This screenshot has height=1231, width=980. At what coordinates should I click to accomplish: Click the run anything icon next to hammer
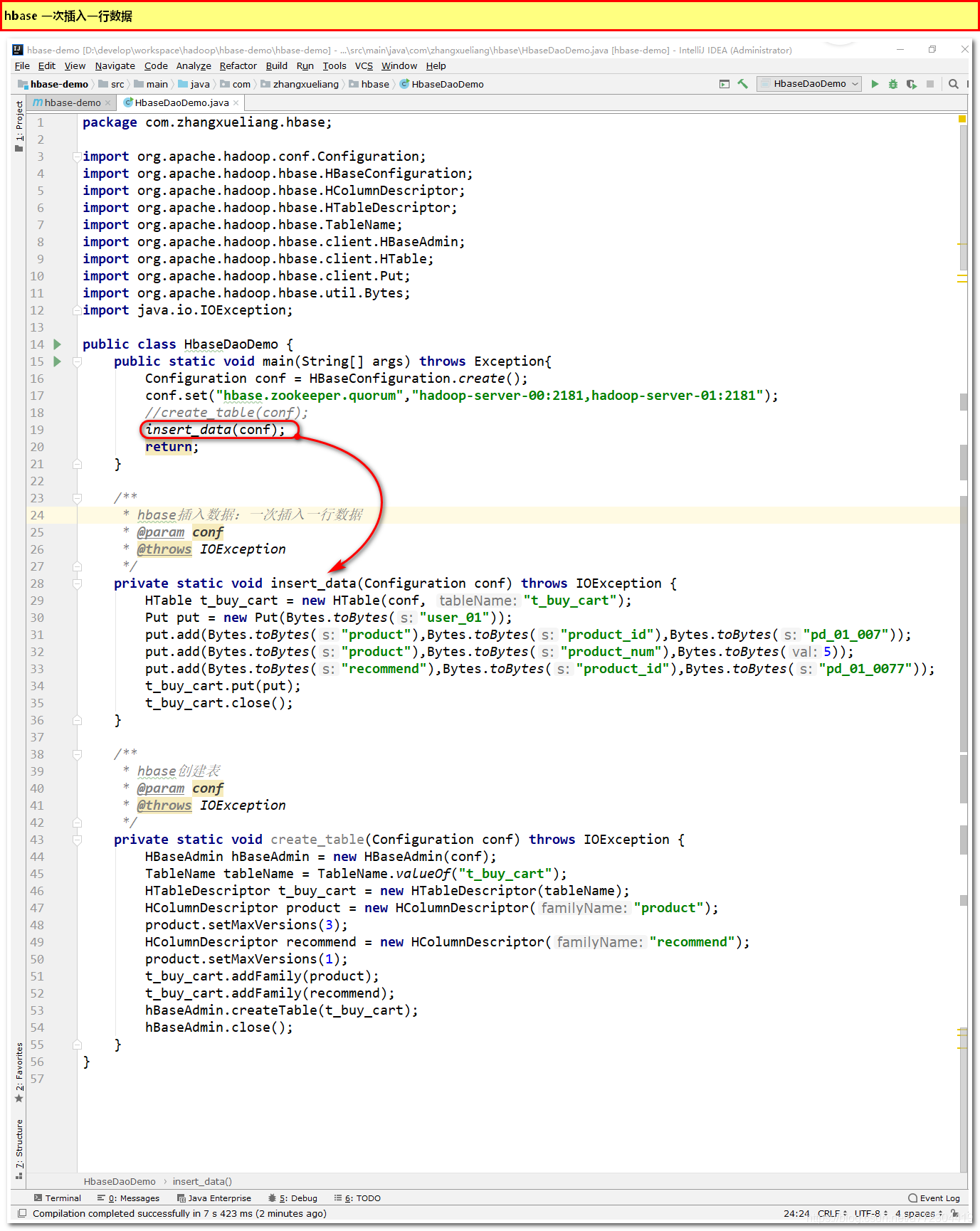click(x=725, y=84)
